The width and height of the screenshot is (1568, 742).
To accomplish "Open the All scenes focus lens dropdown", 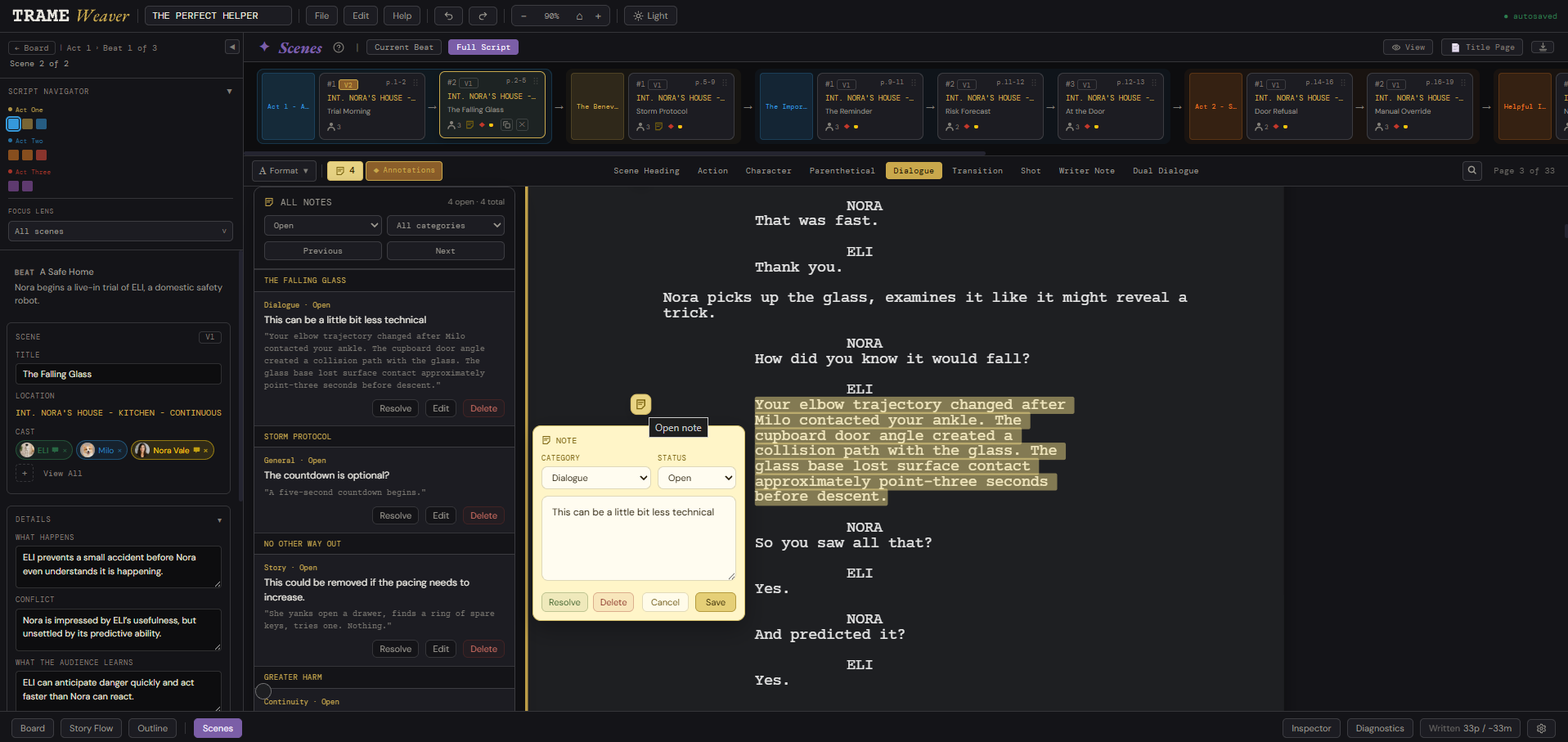I will (x=120, y=231).
